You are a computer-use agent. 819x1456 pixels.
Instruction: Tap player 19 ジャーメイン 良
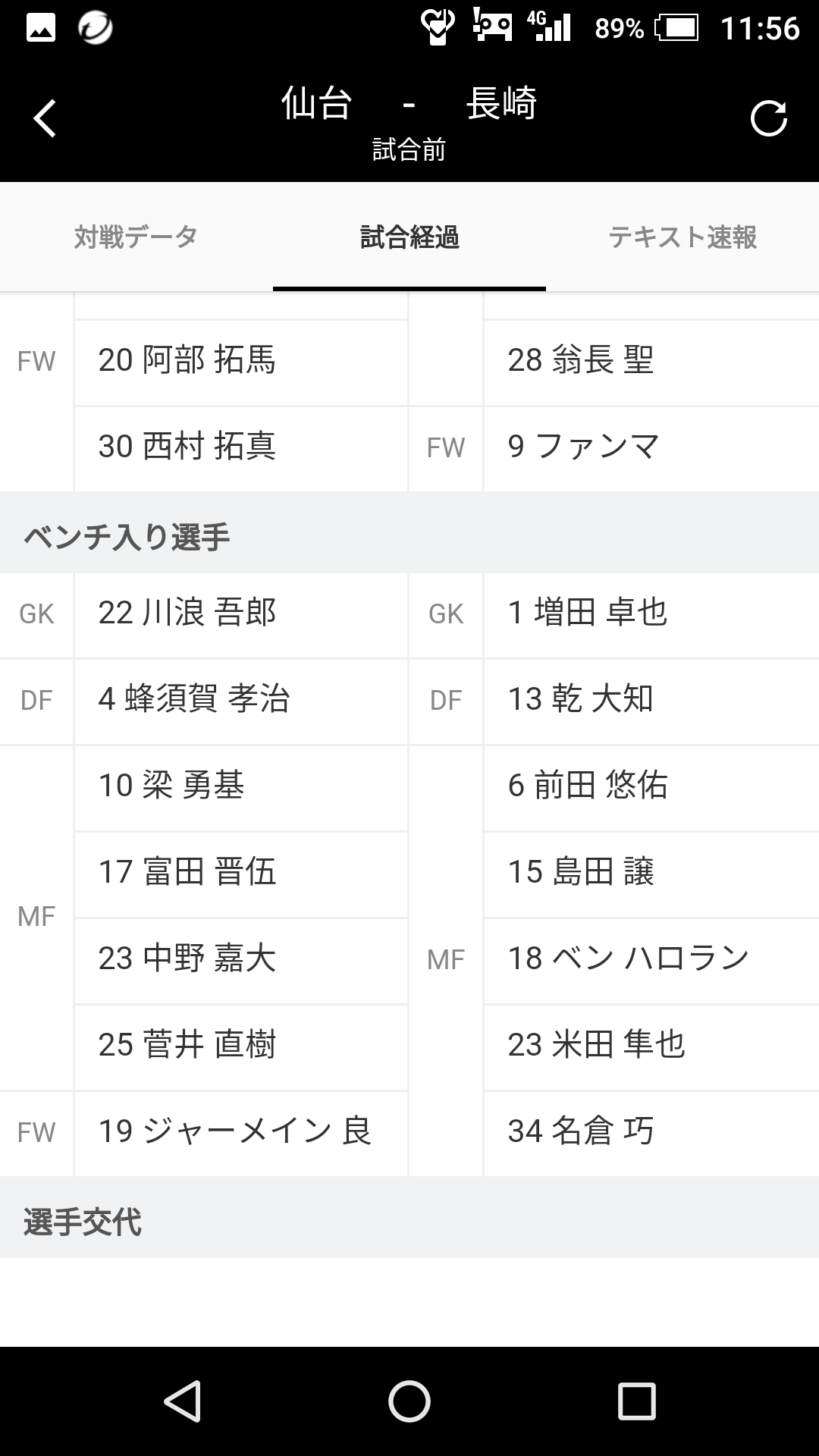coord(240,1132)
